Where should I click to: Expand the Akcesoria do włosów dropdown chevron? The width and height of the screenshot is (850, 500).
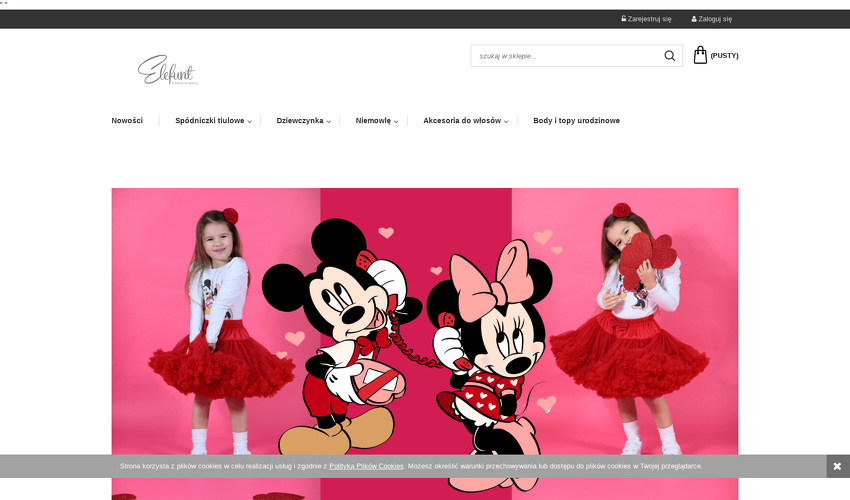click(506, 121)
